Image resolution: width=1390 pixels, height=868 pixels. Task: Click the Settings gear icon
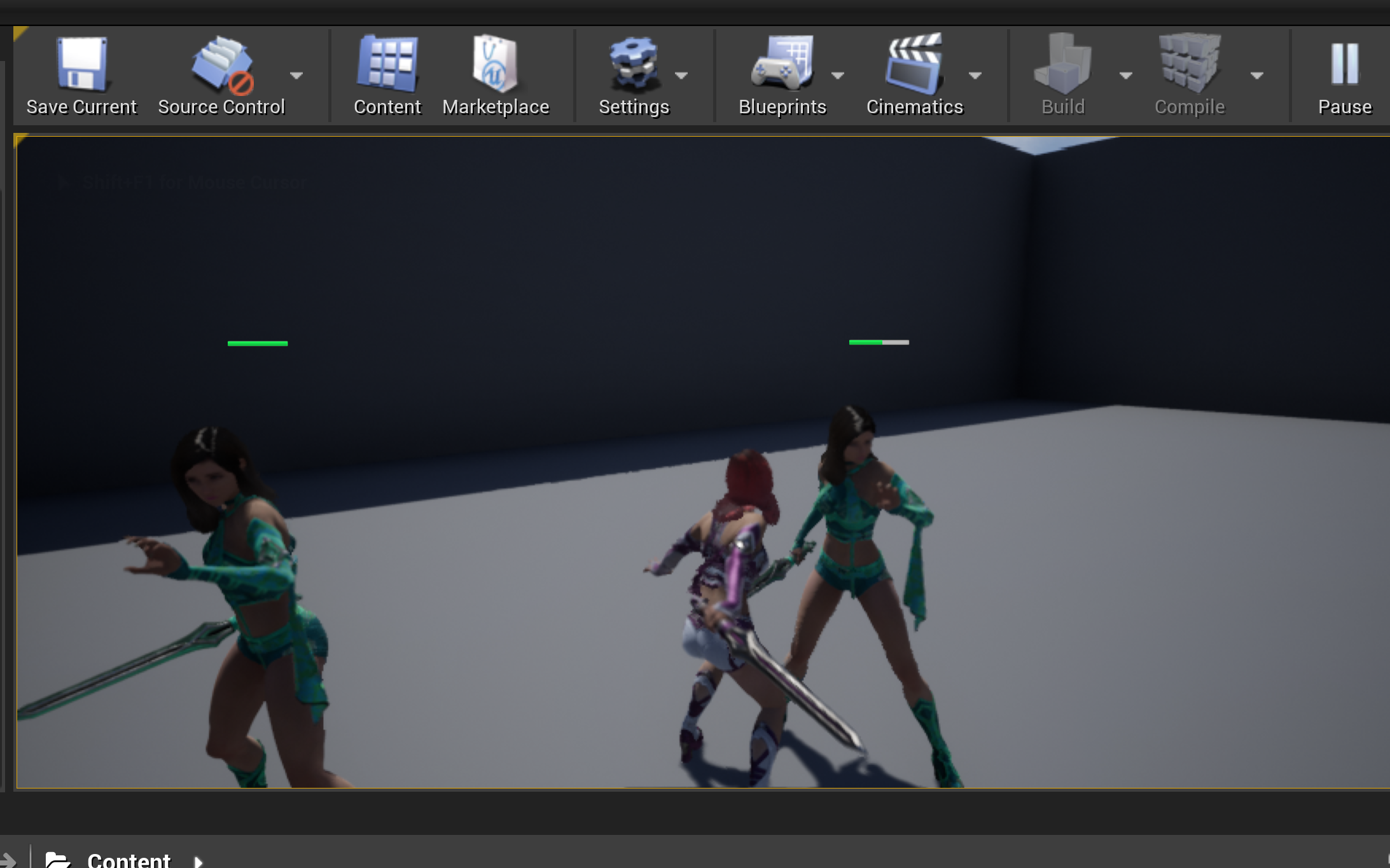634,60
